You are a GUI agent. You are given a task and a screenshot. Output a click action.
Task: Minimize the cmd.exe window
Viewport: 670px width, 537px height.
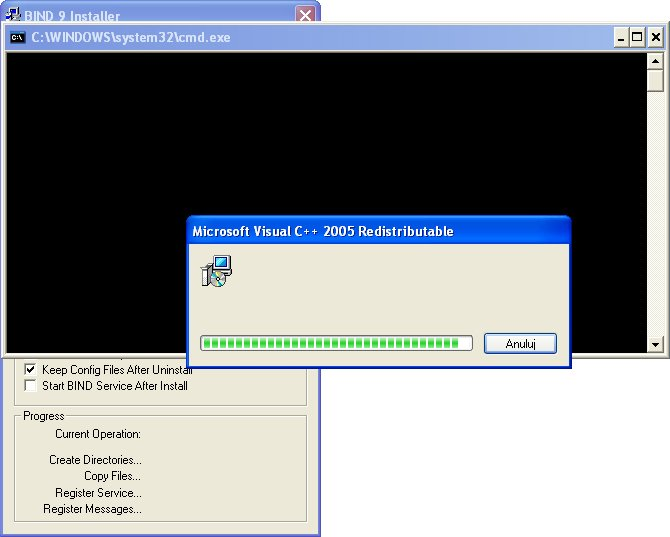621,38
